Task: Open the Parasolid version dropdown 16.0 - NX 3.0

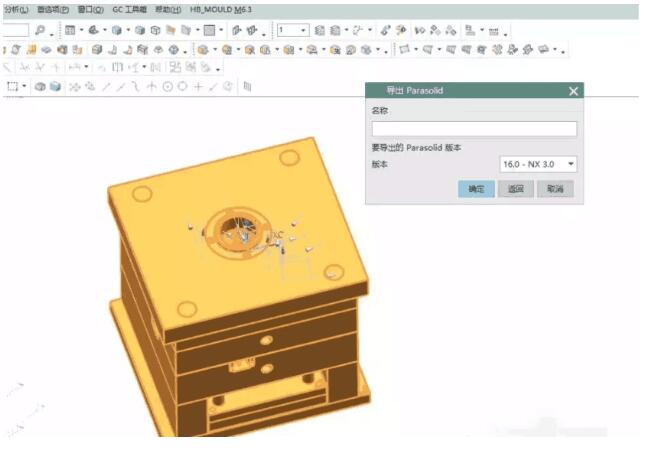Action: 538,164
